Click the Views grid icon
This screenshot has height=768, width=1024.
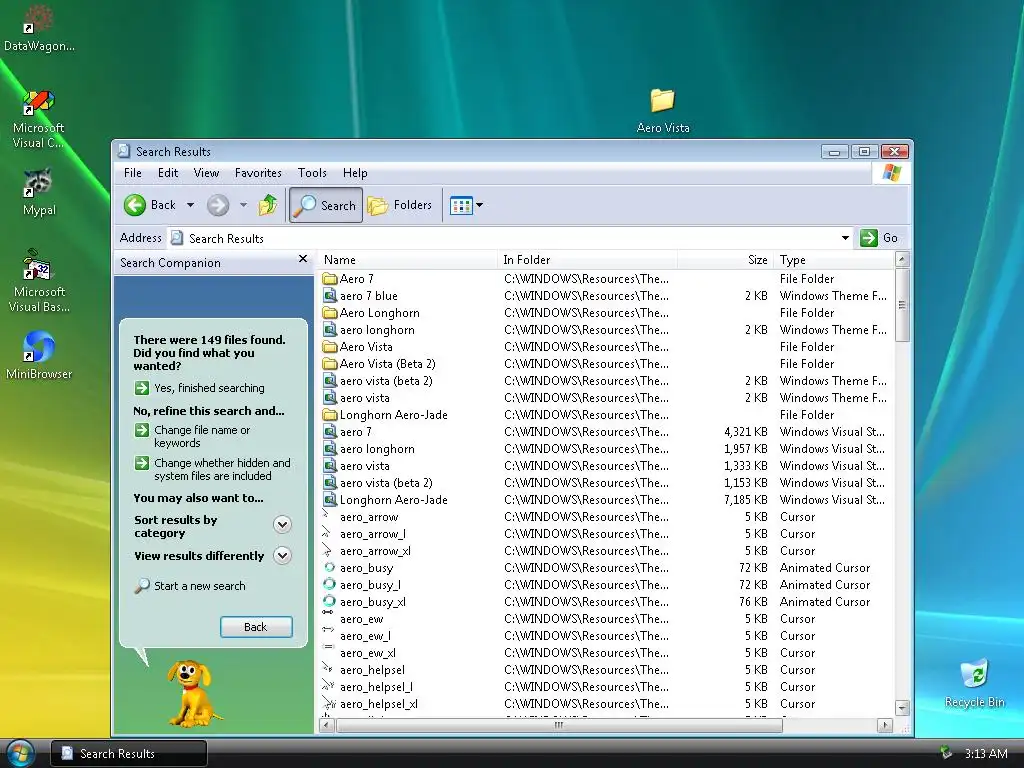(461, 206)
